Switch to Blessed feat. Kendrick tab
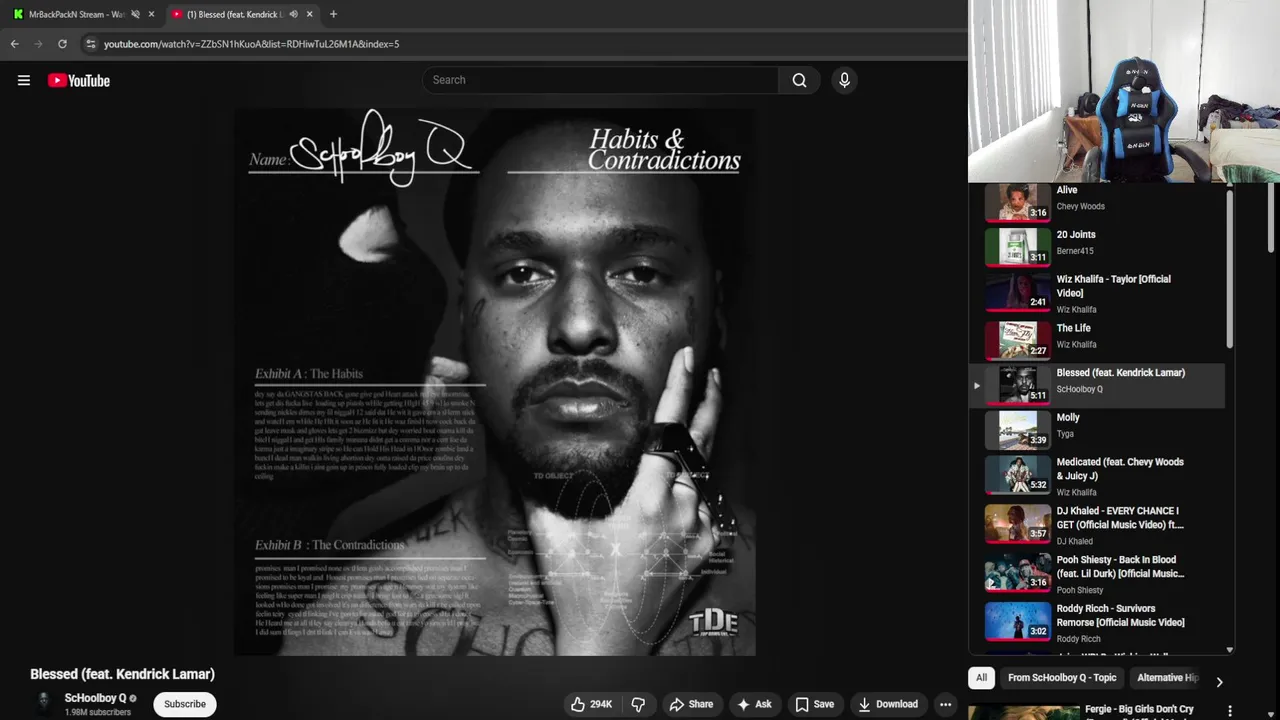Screen dimensions: 1280x720 (240, 14)
